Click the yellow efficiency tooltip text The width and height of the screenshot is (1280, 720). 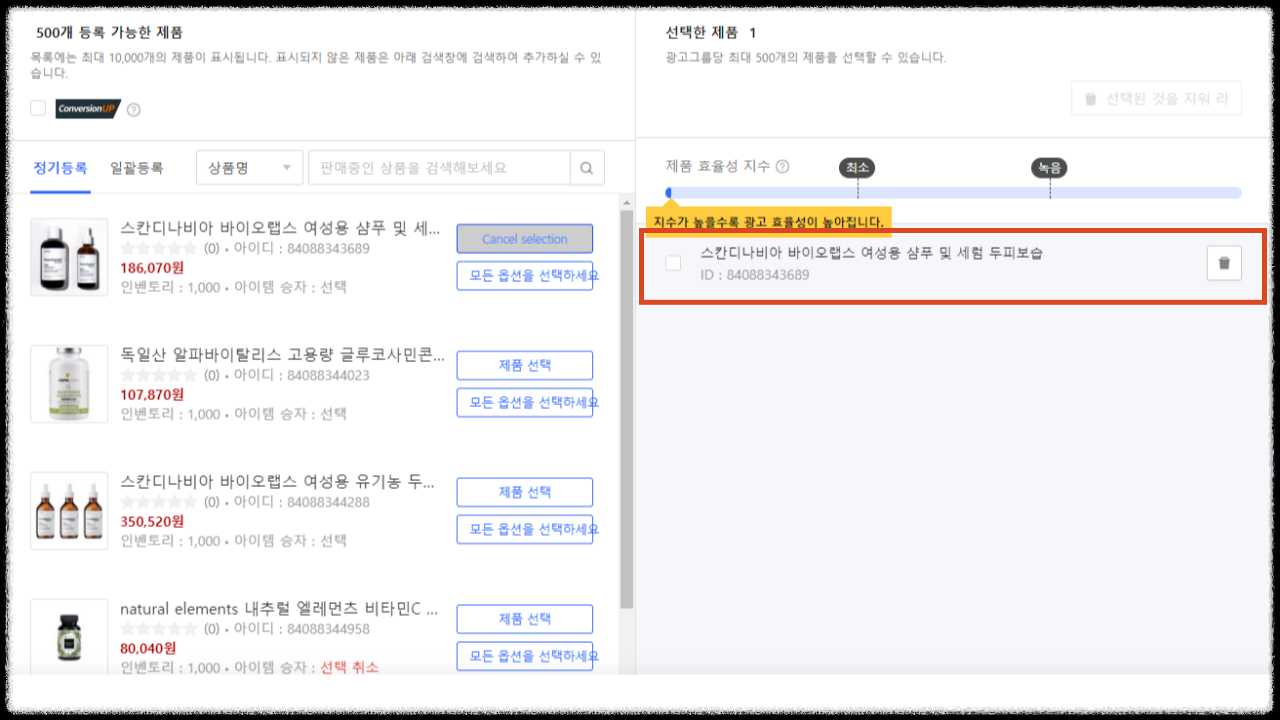pos(768,221)
